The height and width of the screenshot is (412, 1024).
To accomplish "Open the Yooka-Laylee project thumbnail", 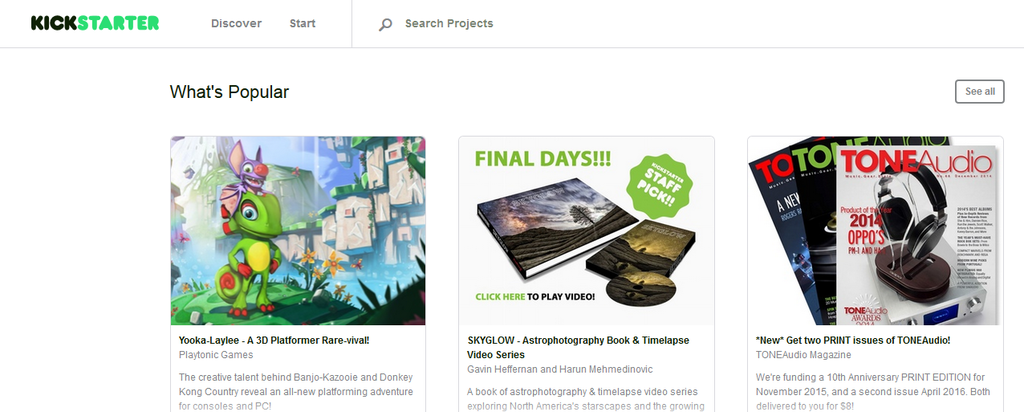I will [x=298, y=230].
